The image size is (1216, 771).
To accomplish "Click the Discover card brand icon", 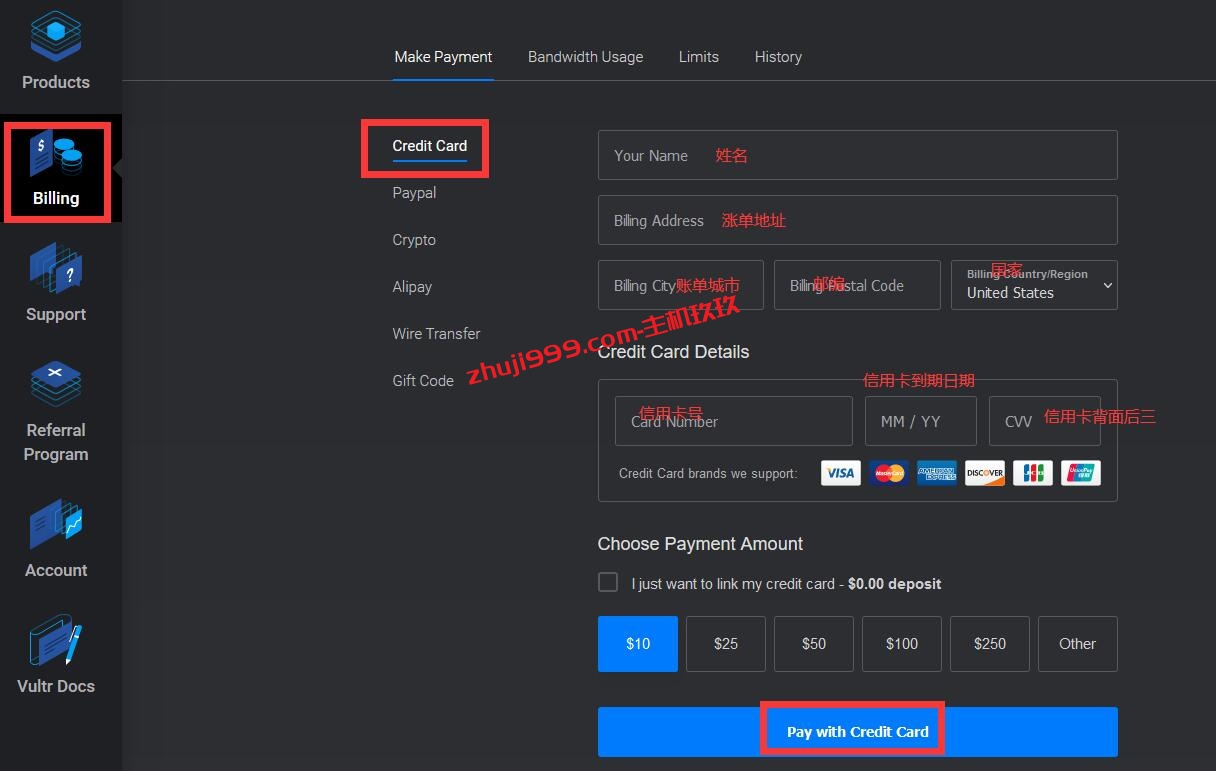I will 985,473.
